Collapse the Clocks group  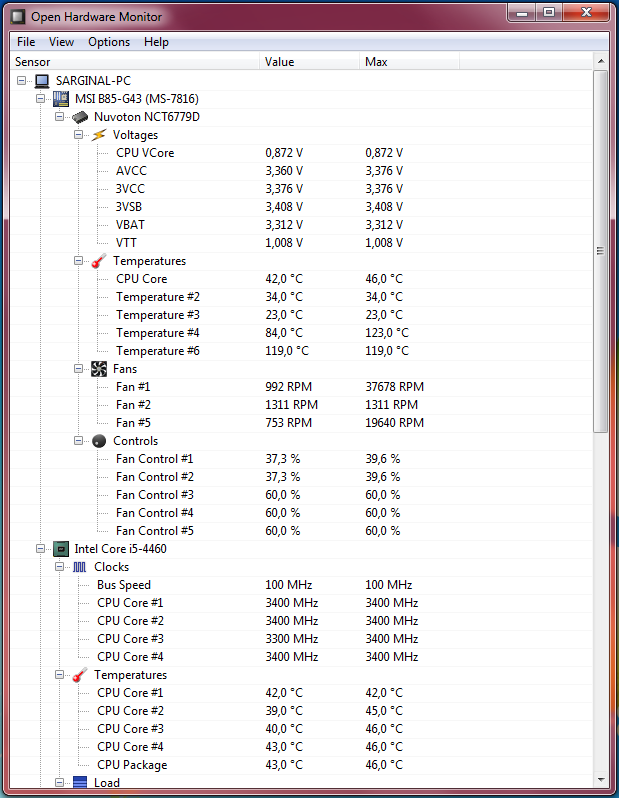point(60,566)
